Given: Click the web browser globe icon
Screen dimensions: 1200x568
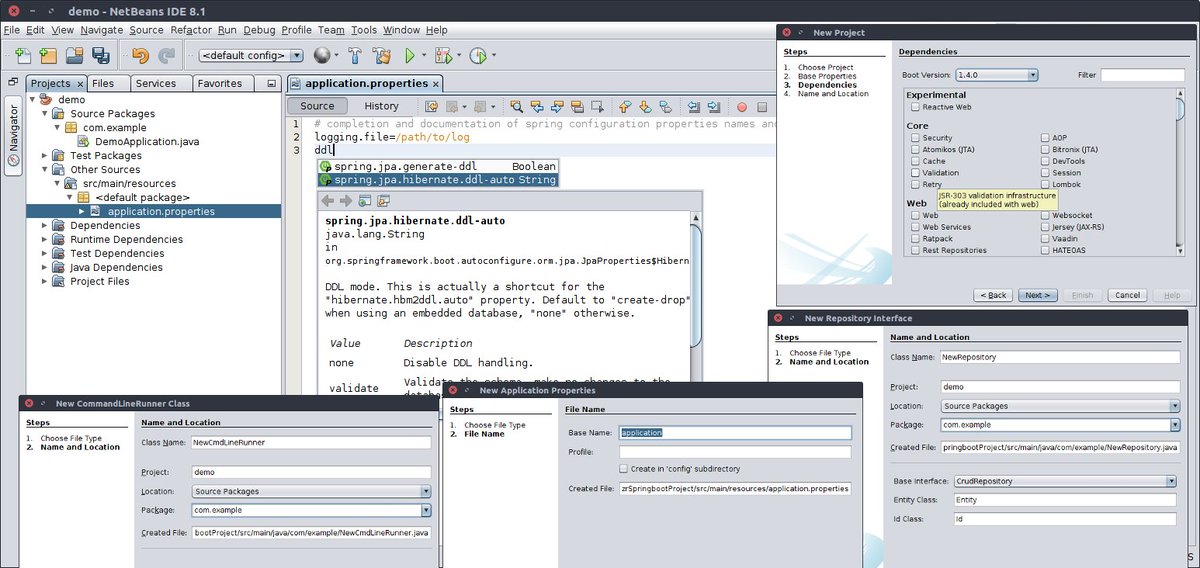Looking at the screenshot, I should [x=322, y=55].
